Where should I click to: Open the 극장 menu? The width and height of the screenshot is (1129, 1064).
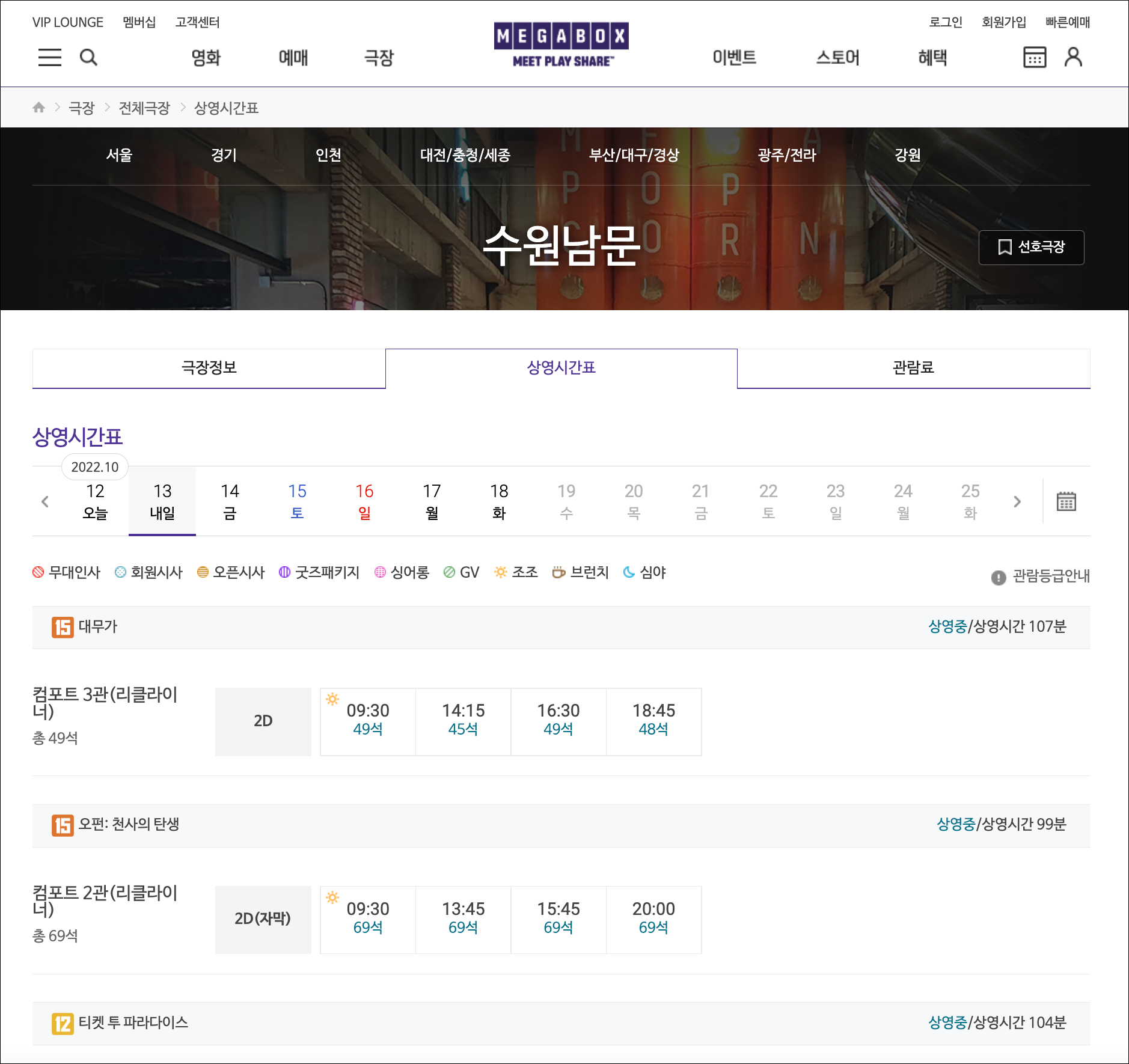(x=379, y=58)
